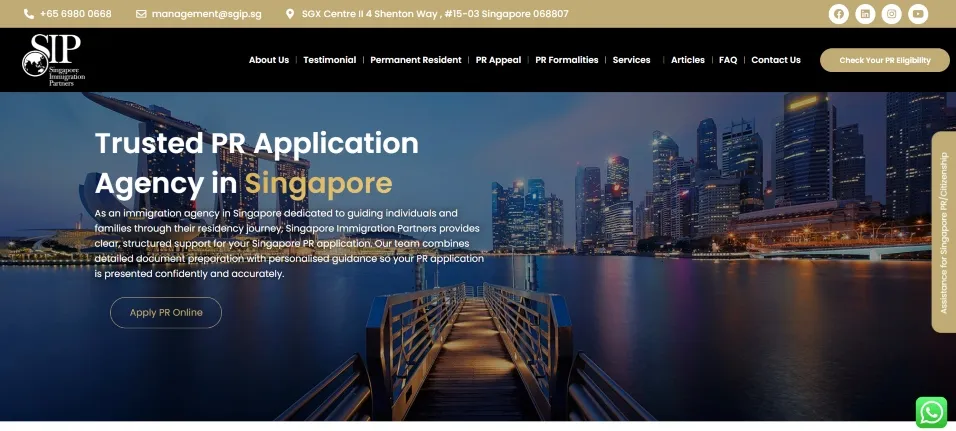The height and width of the screenshot is (431, 956).
Task: Go home via the SIP logo
Action: pos(53,60)
